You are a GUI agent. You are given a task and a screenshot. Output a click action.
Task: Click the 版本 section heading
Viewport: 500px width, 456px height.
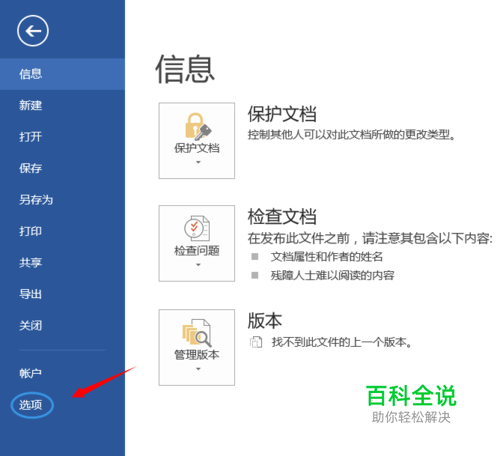click(265, 321)
